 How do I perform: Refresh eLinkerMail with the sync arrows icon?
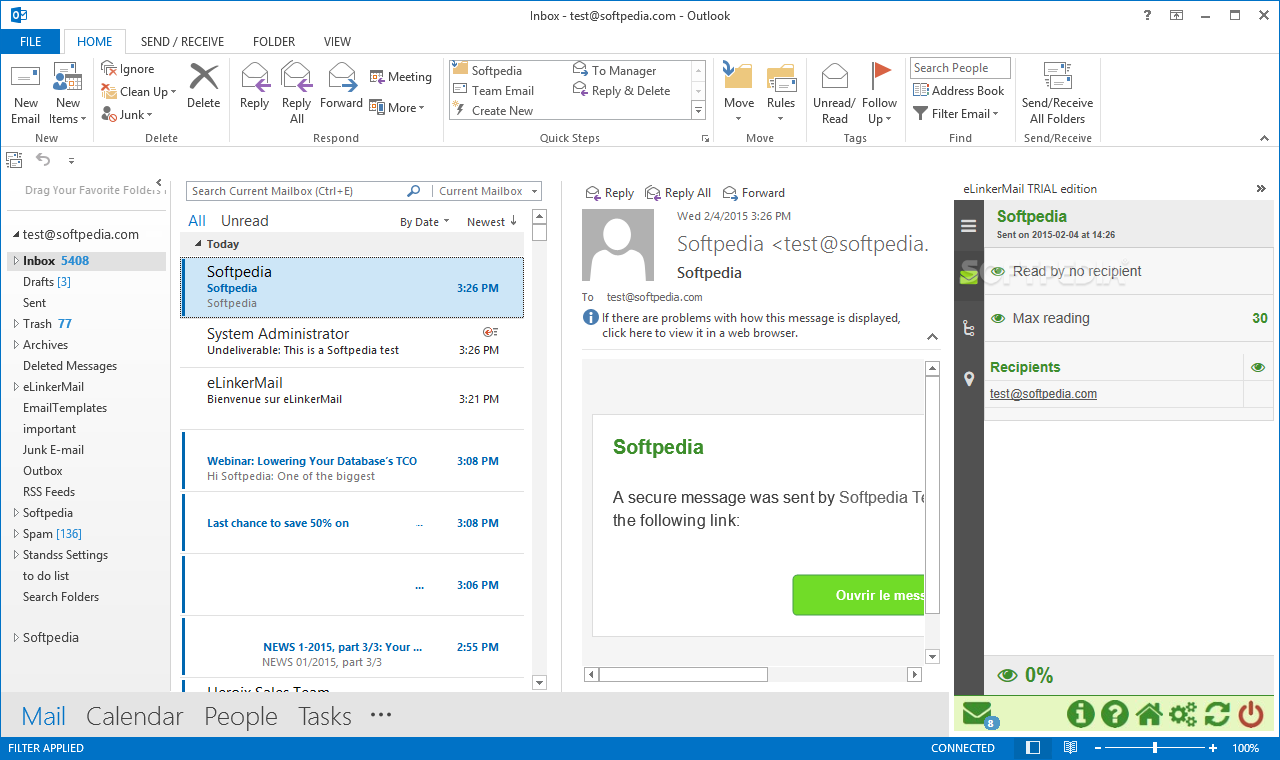pos(1217,714)
